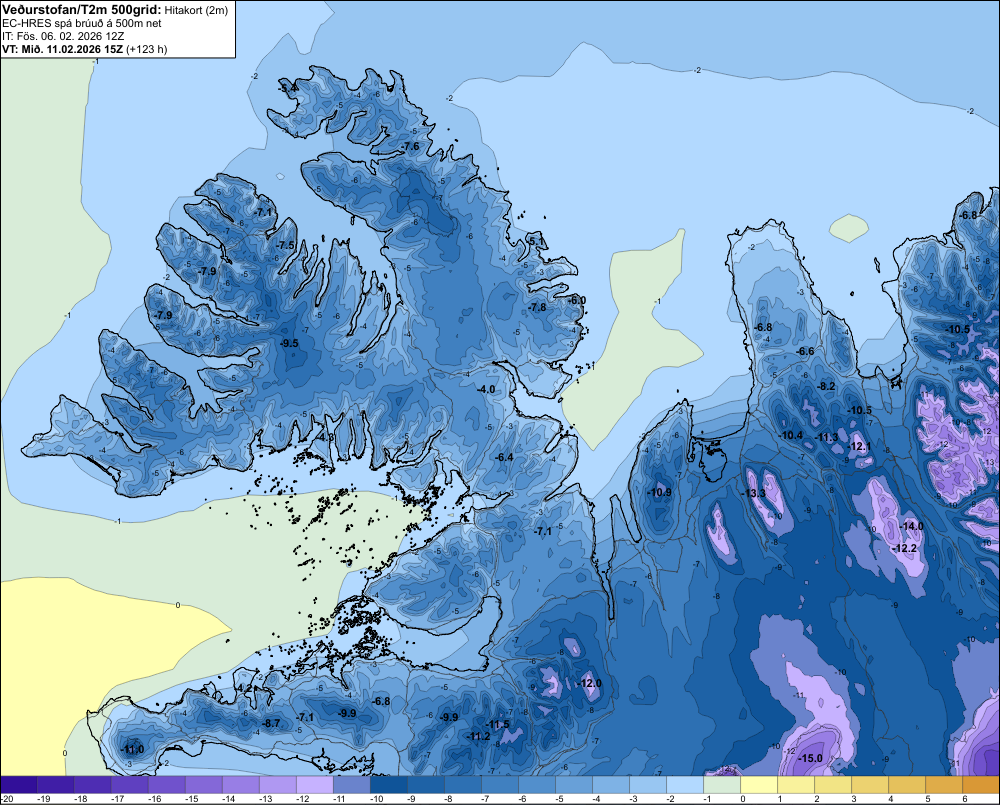Image resolution: width=1000 pixels, height=805 pixels.
Task: Click the '-14.0' temperature value on the map
Action: 912,526
